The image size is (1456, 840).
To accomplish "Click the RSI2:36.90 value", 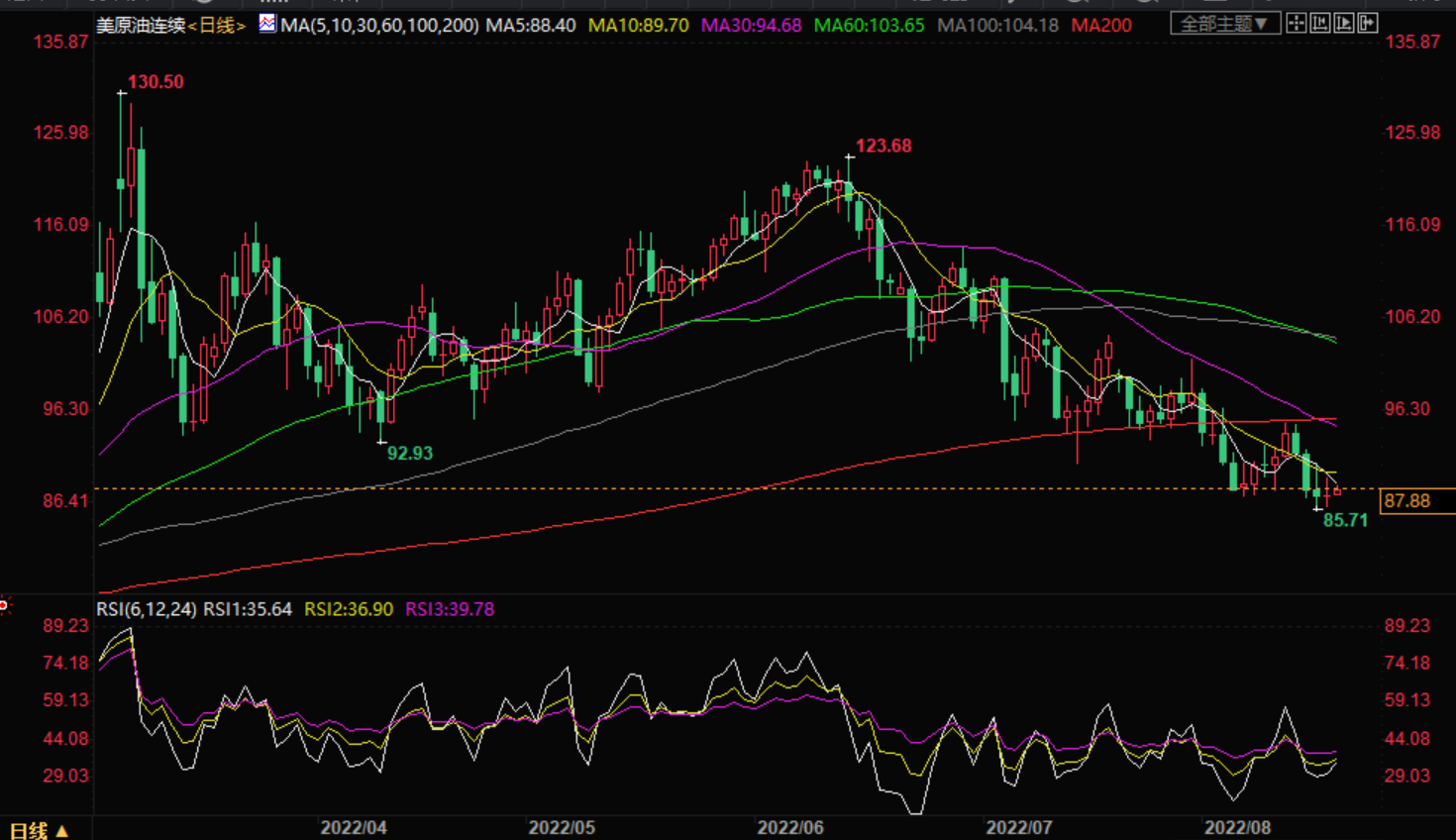I will click(349, 609).
